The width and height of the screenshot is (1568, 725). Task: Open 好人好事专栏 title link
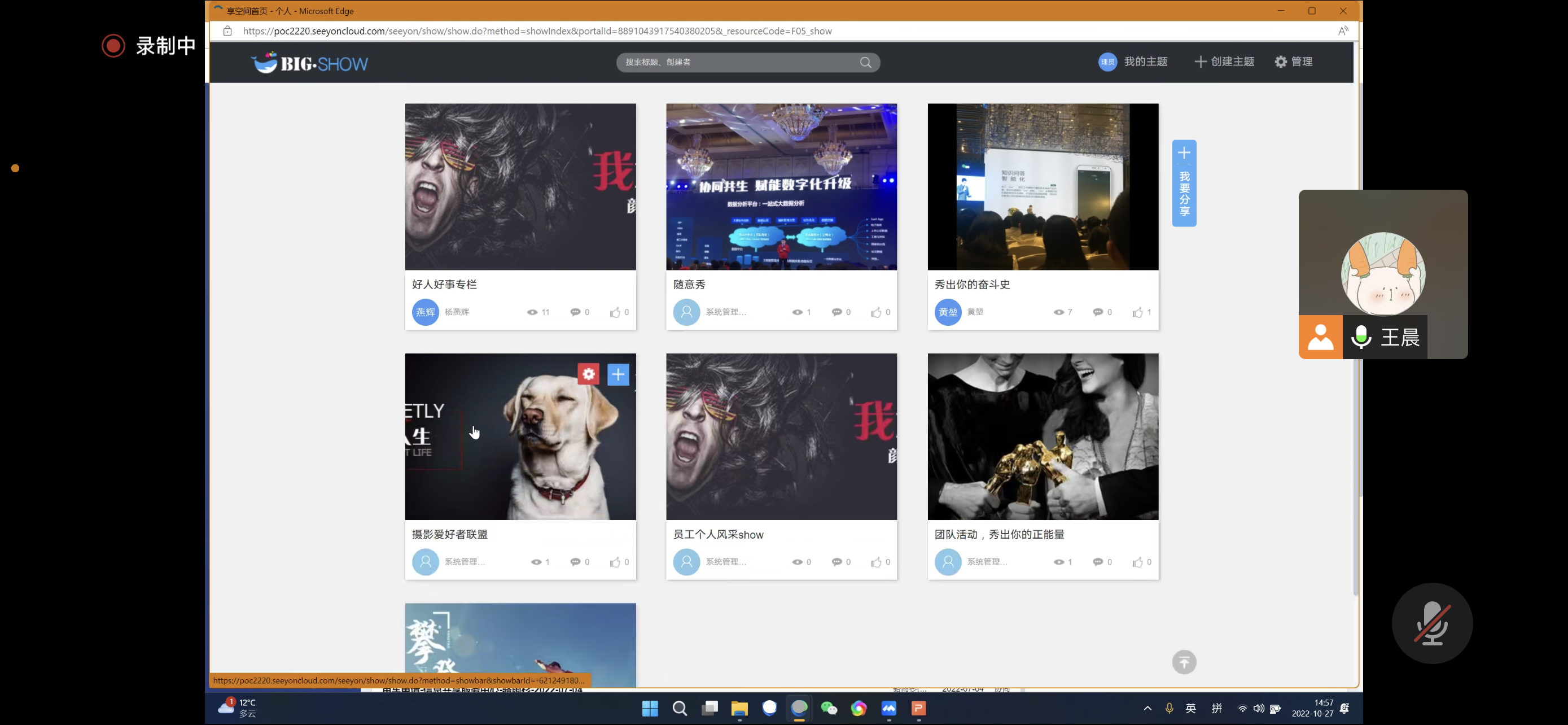tap(444, 284)
